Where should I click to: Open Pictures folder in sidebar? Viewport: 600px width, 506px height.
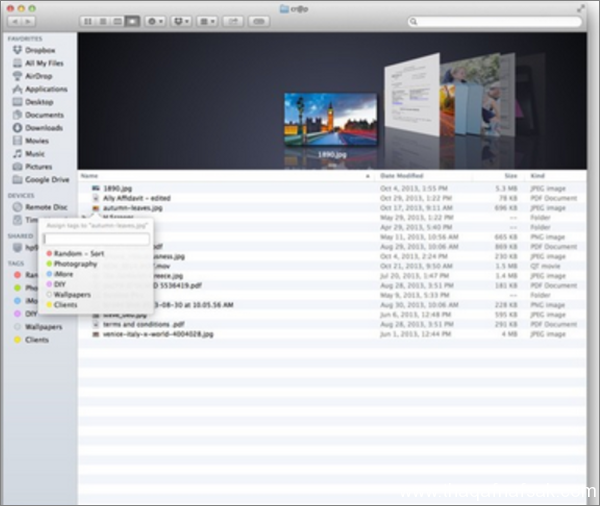pos(33,167)
